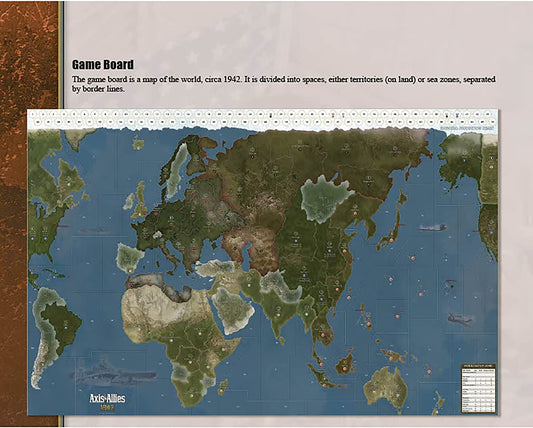
Task: Click the United Kingdom island
Action: (x=140, y=200)
